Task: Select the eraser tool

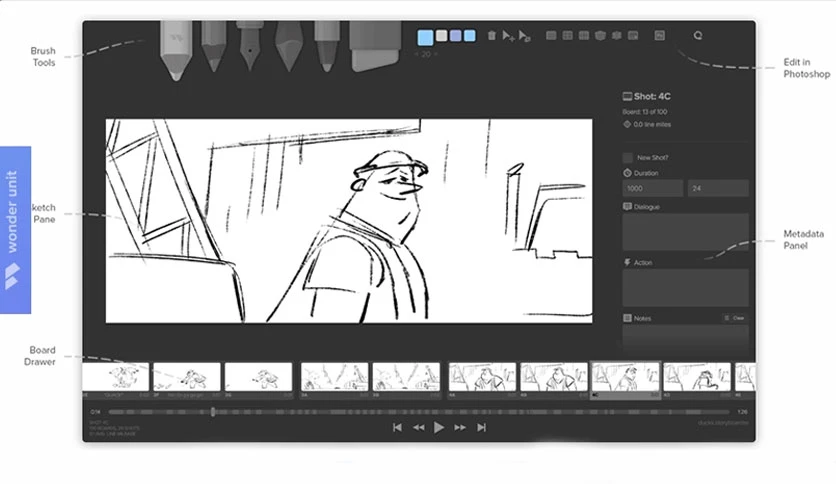Action: (375, 45)
